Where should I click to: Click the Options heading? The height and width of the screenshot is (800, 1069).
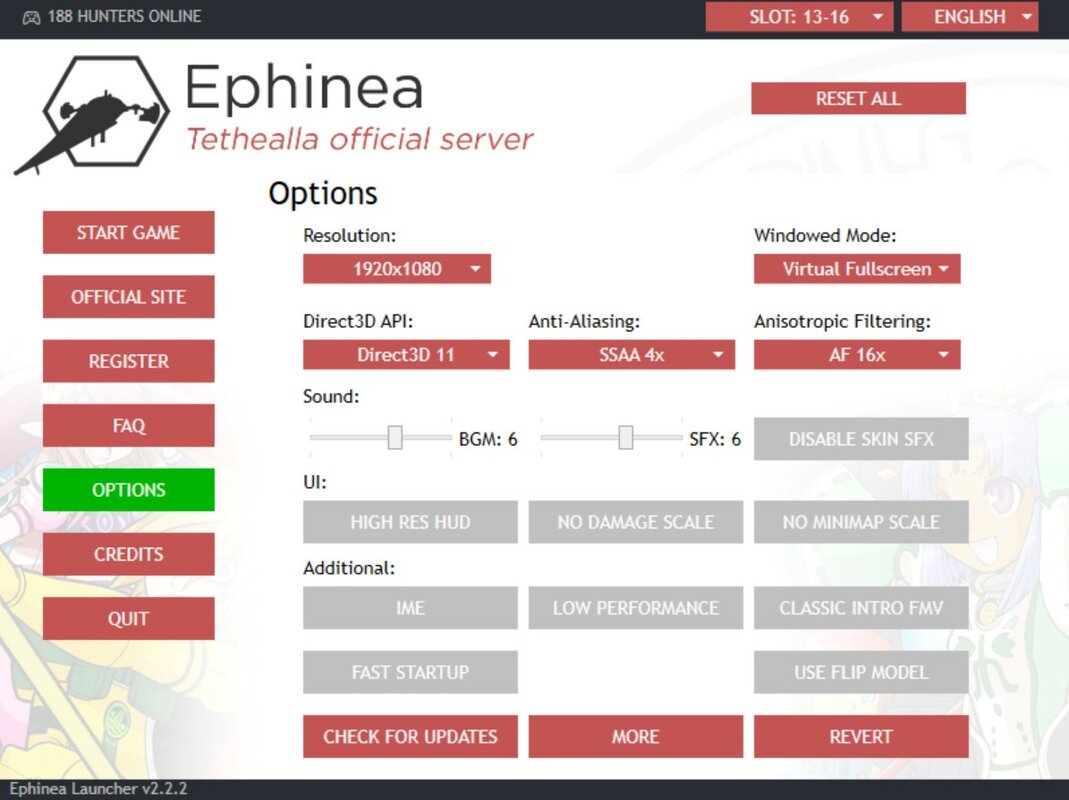pyautogui.click(x=322, y=194)
